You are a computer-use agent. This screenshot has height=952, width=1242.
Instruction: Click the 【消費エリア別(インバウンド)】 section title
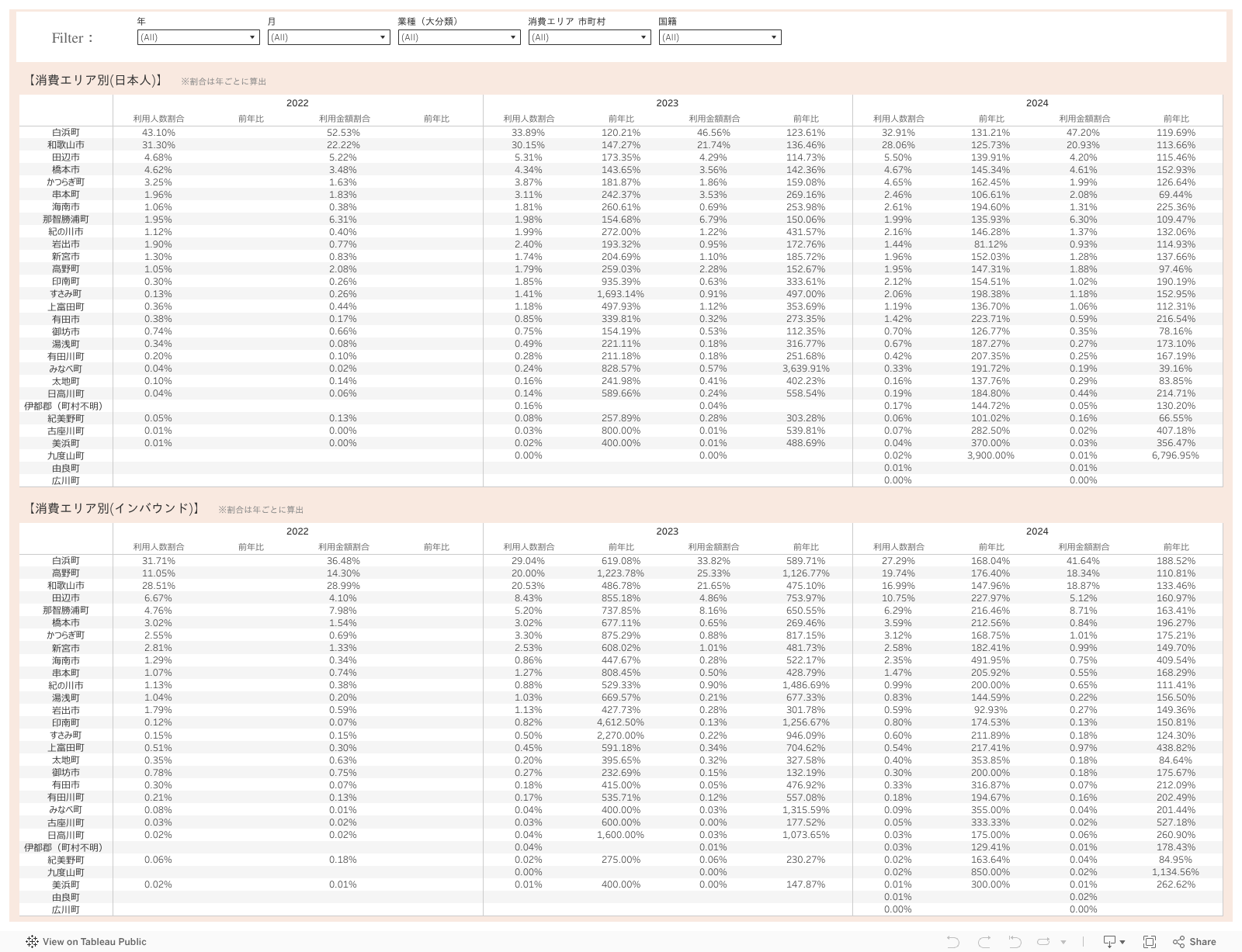(114, 508)
